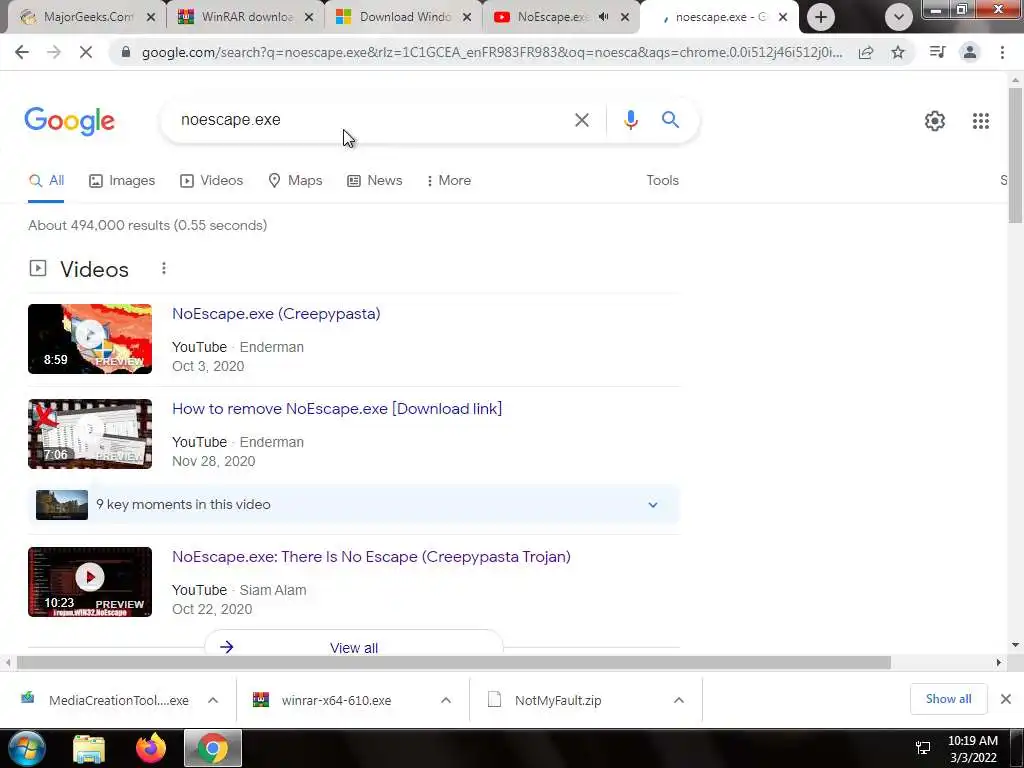This screenshot has height=768, width=1024.
Task: Show all downloads
Action: (948, 699)
